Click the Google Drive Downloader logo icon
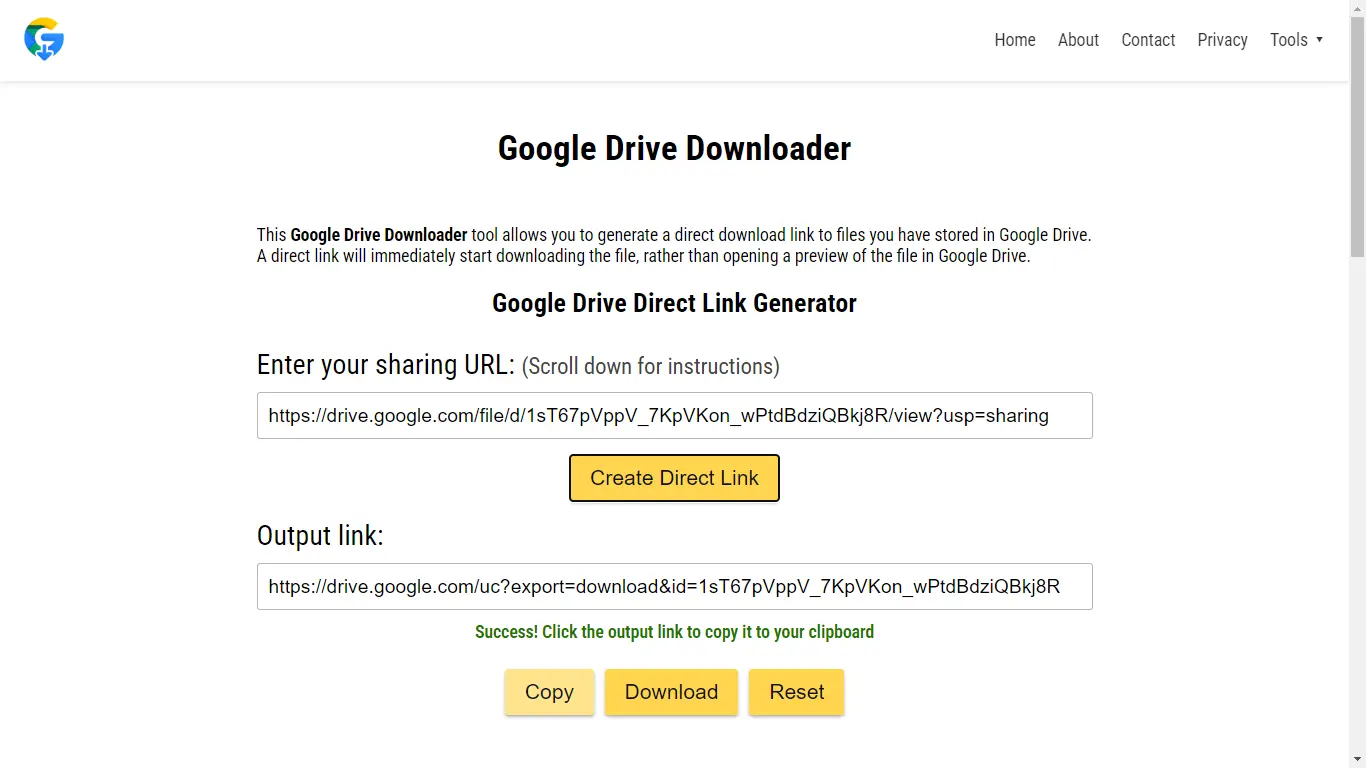The width and height of the screenshot is (1366, 768). (x=44, y=40)
